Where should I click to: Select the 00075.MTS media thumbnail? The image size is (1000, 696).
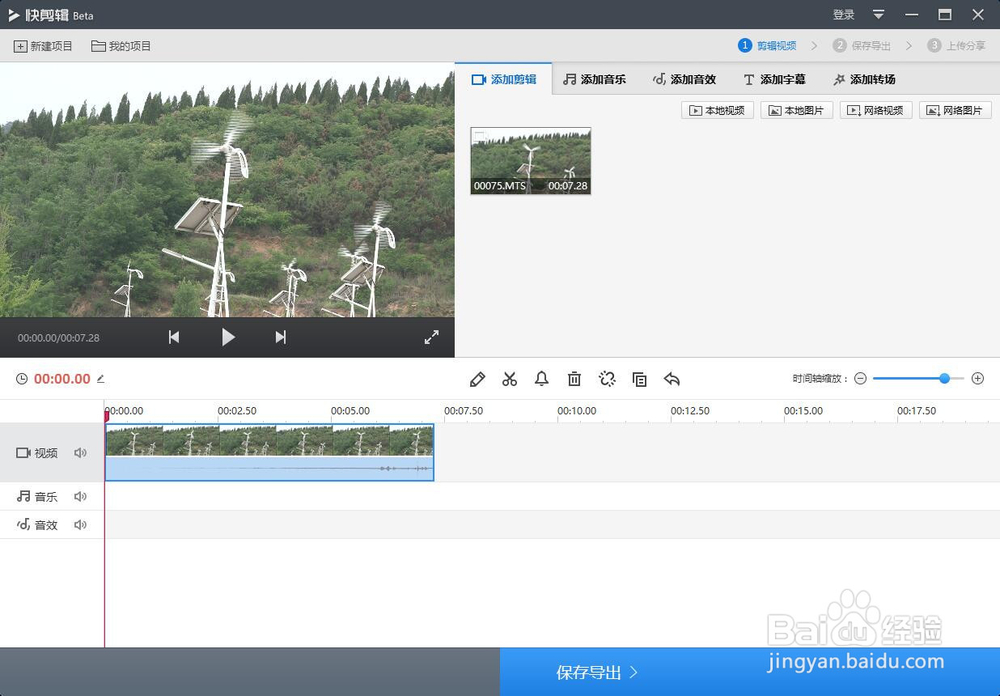click(x=531, y=161)
